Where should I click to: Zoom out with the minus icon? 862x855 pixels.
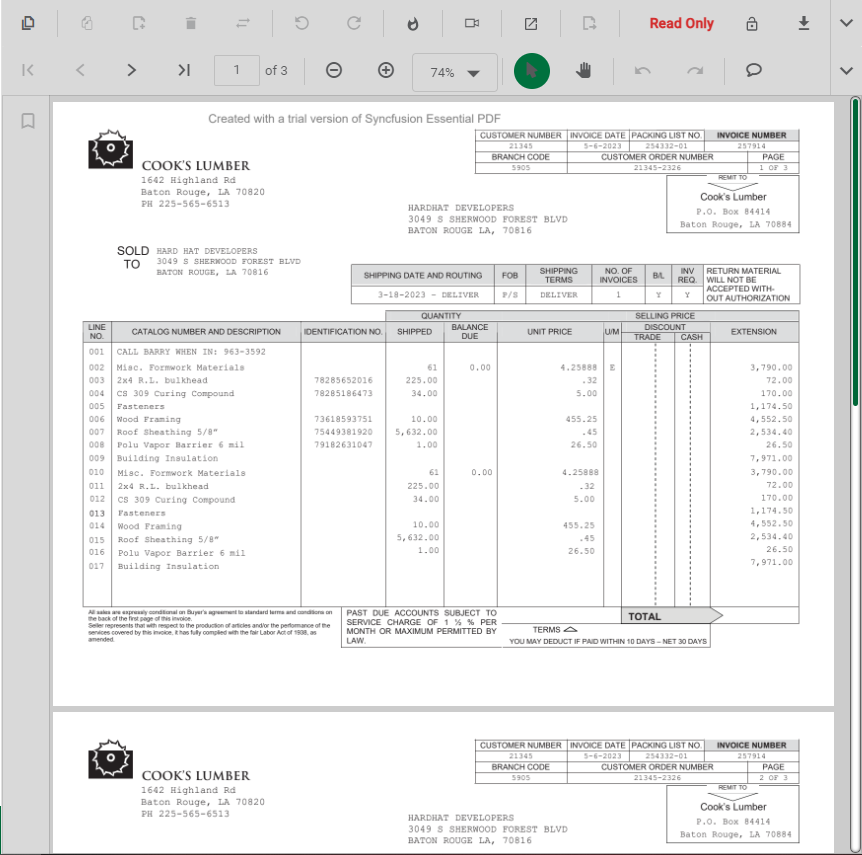pyautogui.click(x=334, y=70)
